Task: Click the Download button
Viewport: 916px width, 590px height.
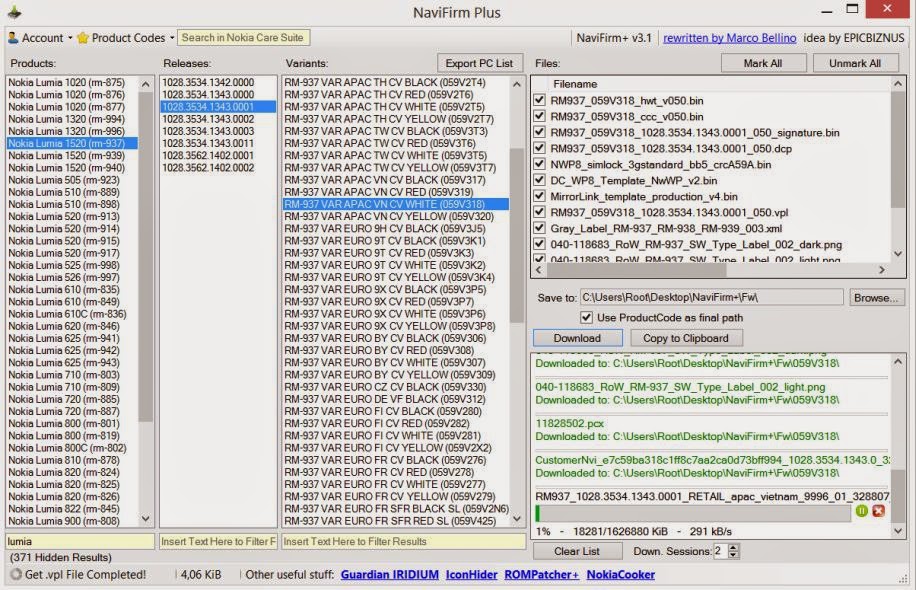Action: 577,338
